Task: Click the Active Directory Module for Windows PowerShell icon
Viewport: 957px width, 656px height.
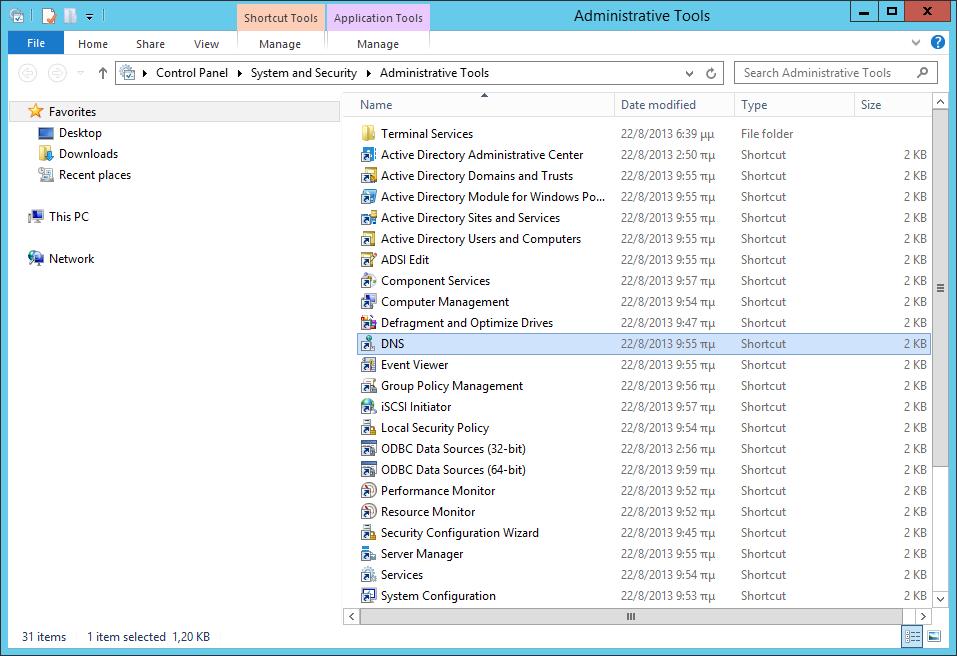Action: click(368, 196)
